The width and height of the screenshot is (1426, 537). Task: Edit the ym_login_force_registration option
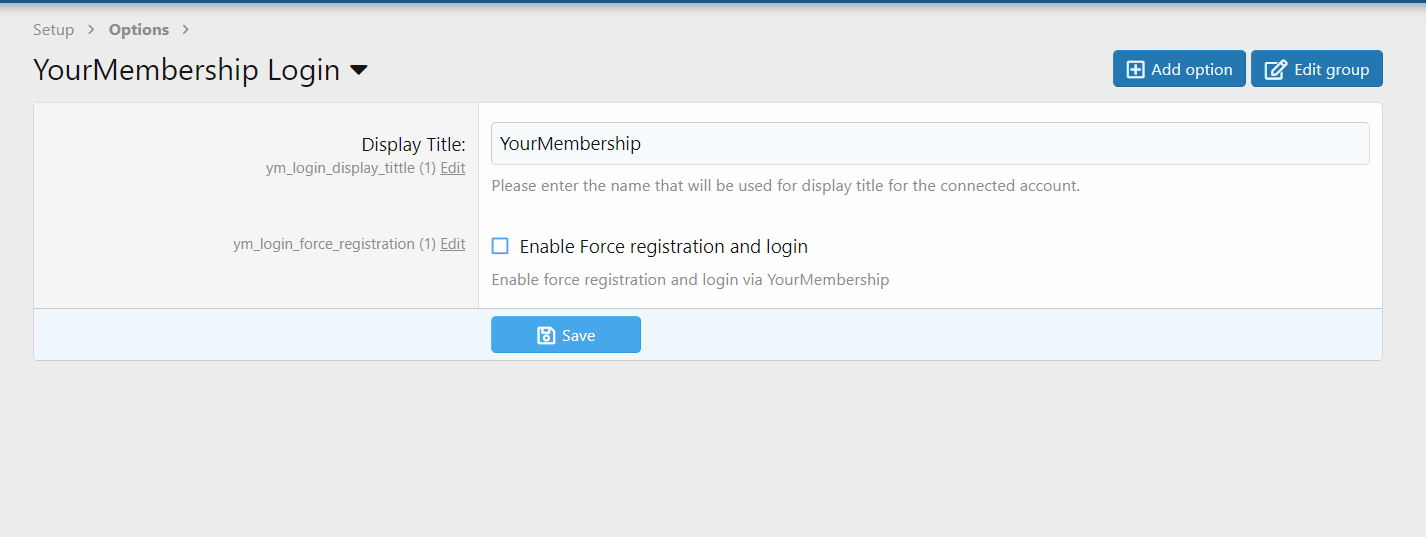(x=452, y=244)
